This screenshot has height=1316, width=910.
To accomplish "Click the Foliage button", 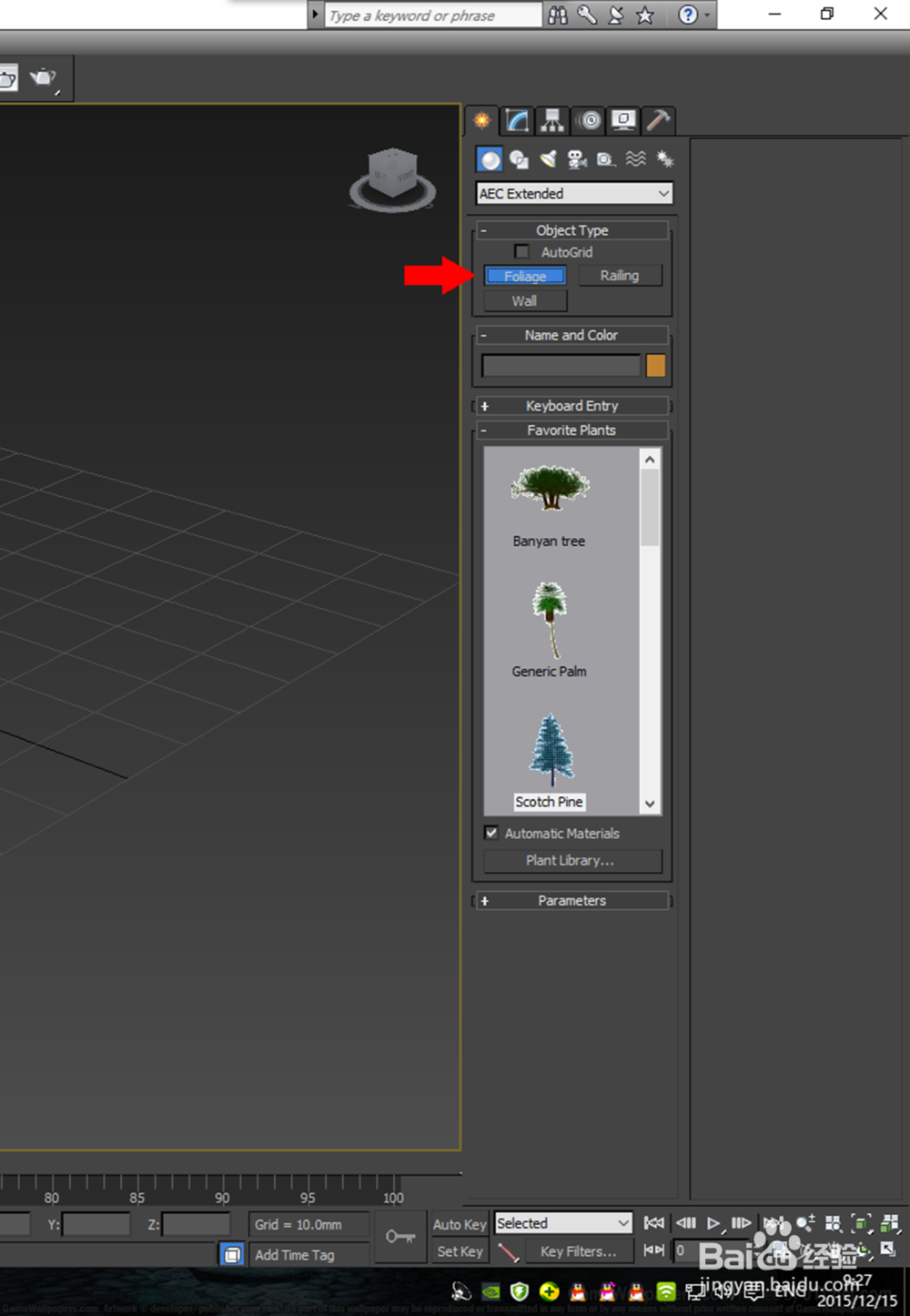I will 525,276.
